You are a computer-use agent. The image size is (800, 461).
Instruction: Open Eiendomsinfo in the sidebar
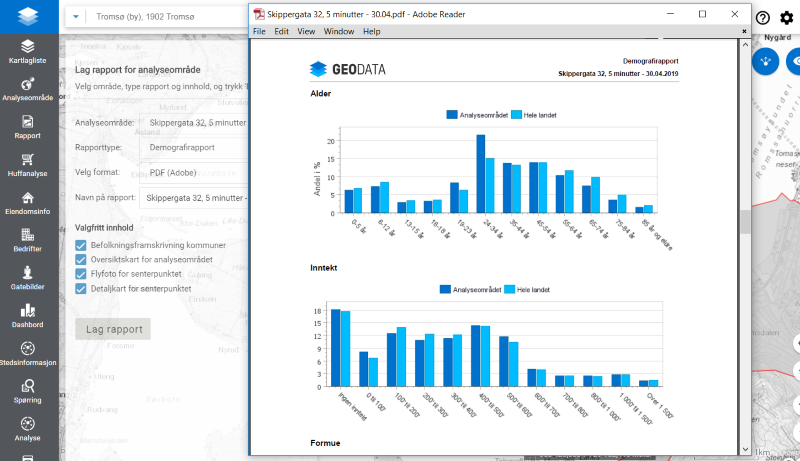[x=27, y=202]
